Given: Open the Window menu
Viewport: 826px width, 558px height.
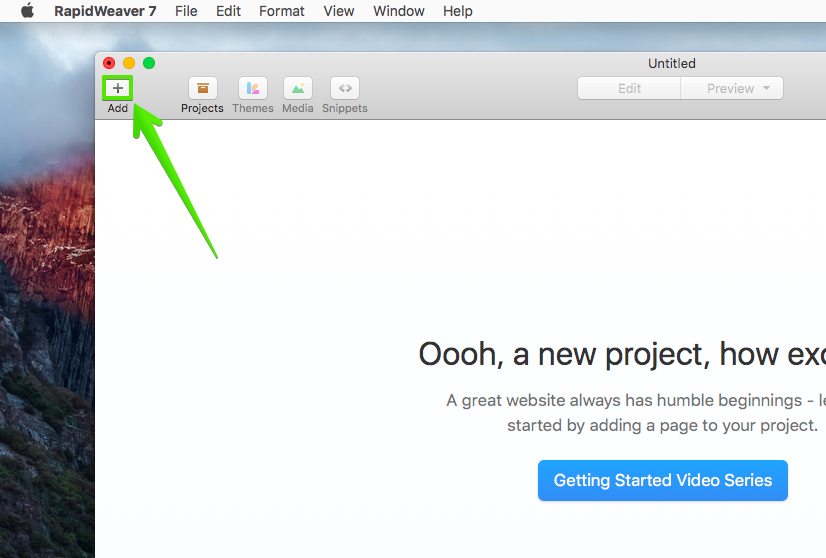Looking at the screenshot, I should click(x=399, y=11).
